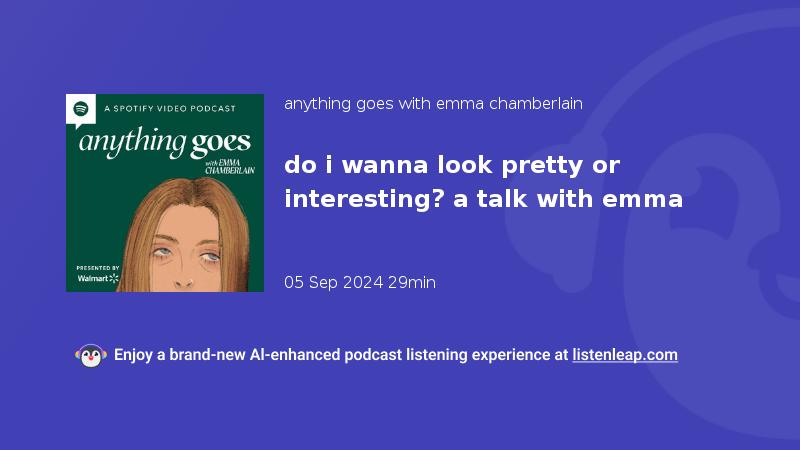Click the 'Enjoy a brand-new AI-enhanced podcast' text
The image size is (800, 450).
tap(341, 355)
